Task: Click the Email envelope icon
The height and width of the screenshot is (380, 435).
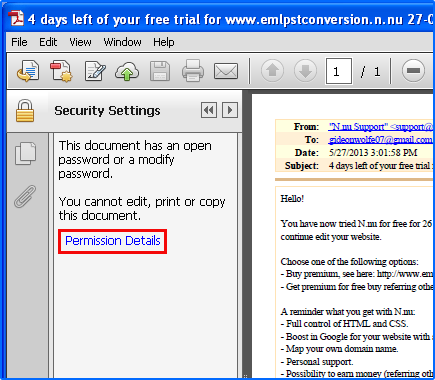Action: (226, 71)
